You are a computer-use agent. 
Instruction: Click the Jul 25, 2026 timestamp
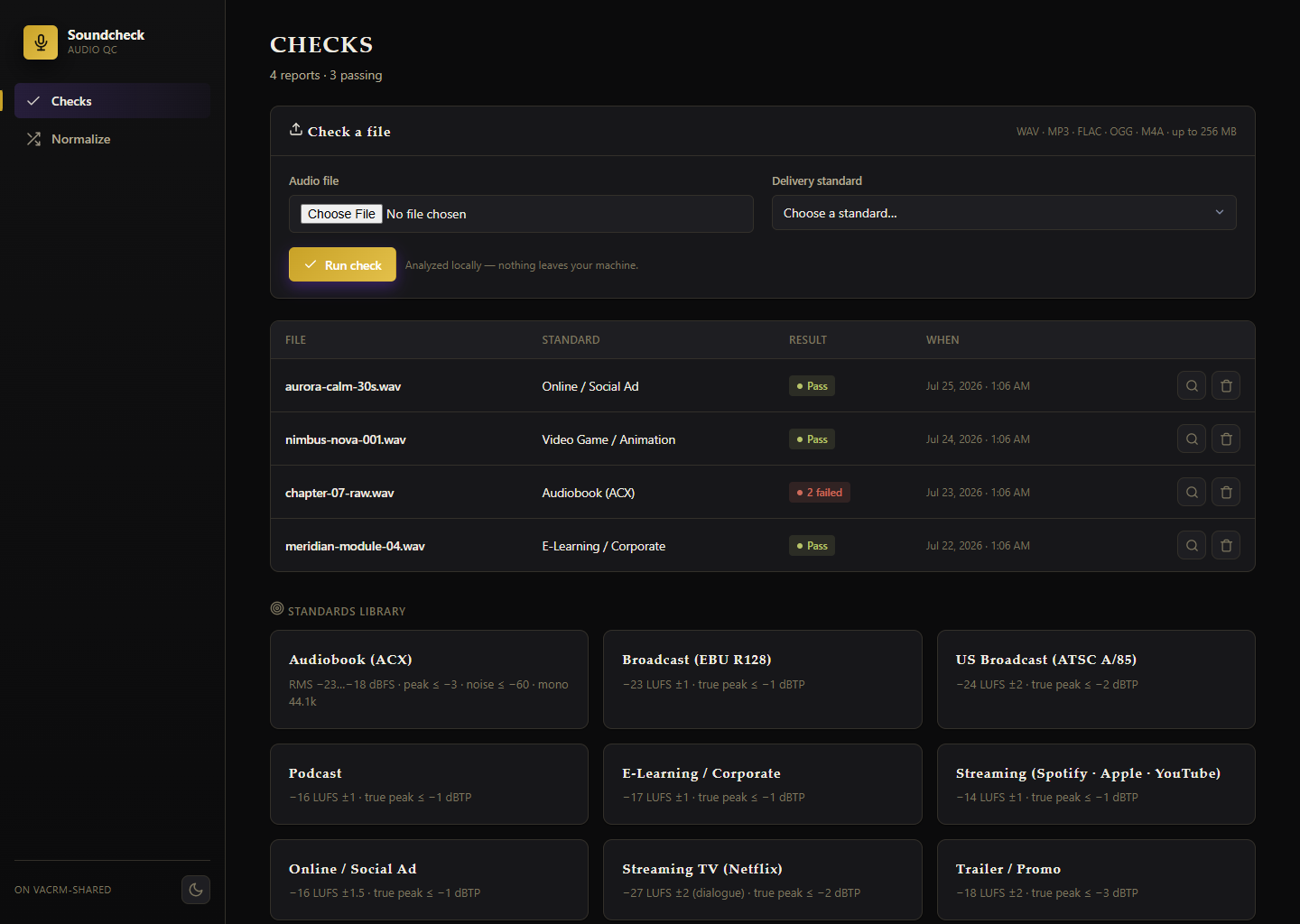click(x=978, y=386)
